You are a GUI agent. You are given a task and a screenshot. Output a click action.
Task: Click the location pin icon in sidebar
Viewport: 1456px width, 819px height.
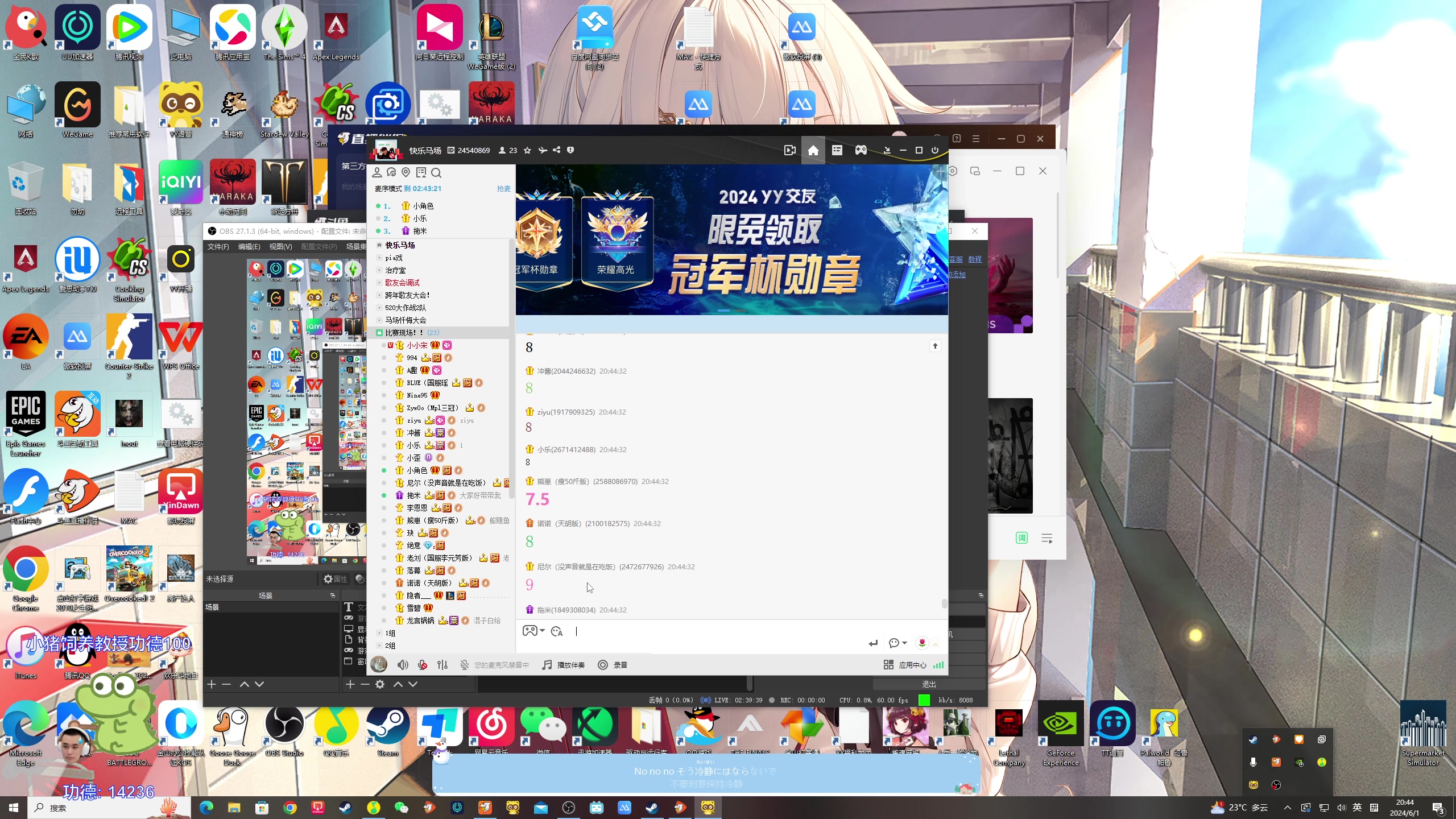click(x=406, y=172)
